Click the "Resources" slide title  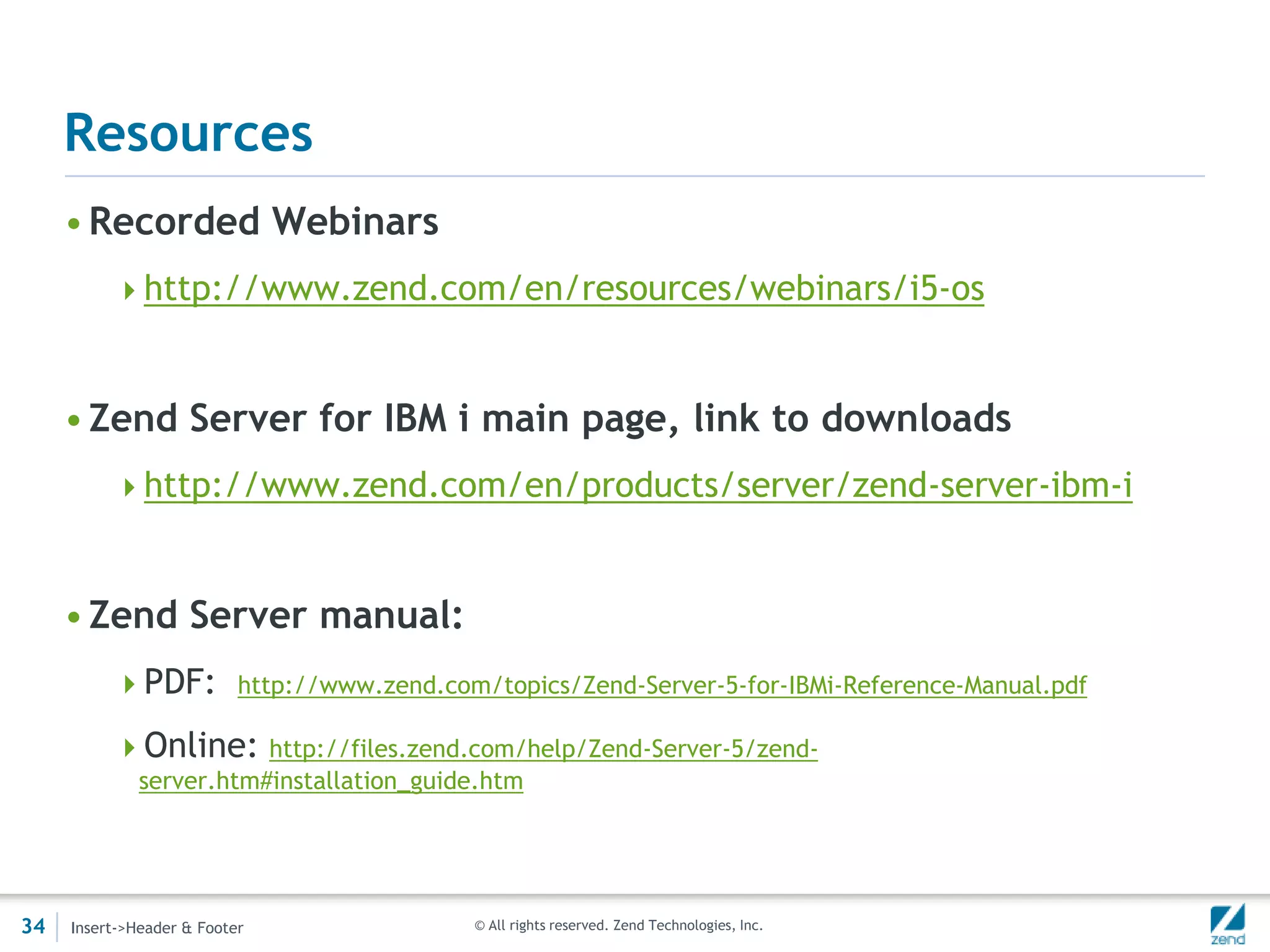[x=189, y=133]
